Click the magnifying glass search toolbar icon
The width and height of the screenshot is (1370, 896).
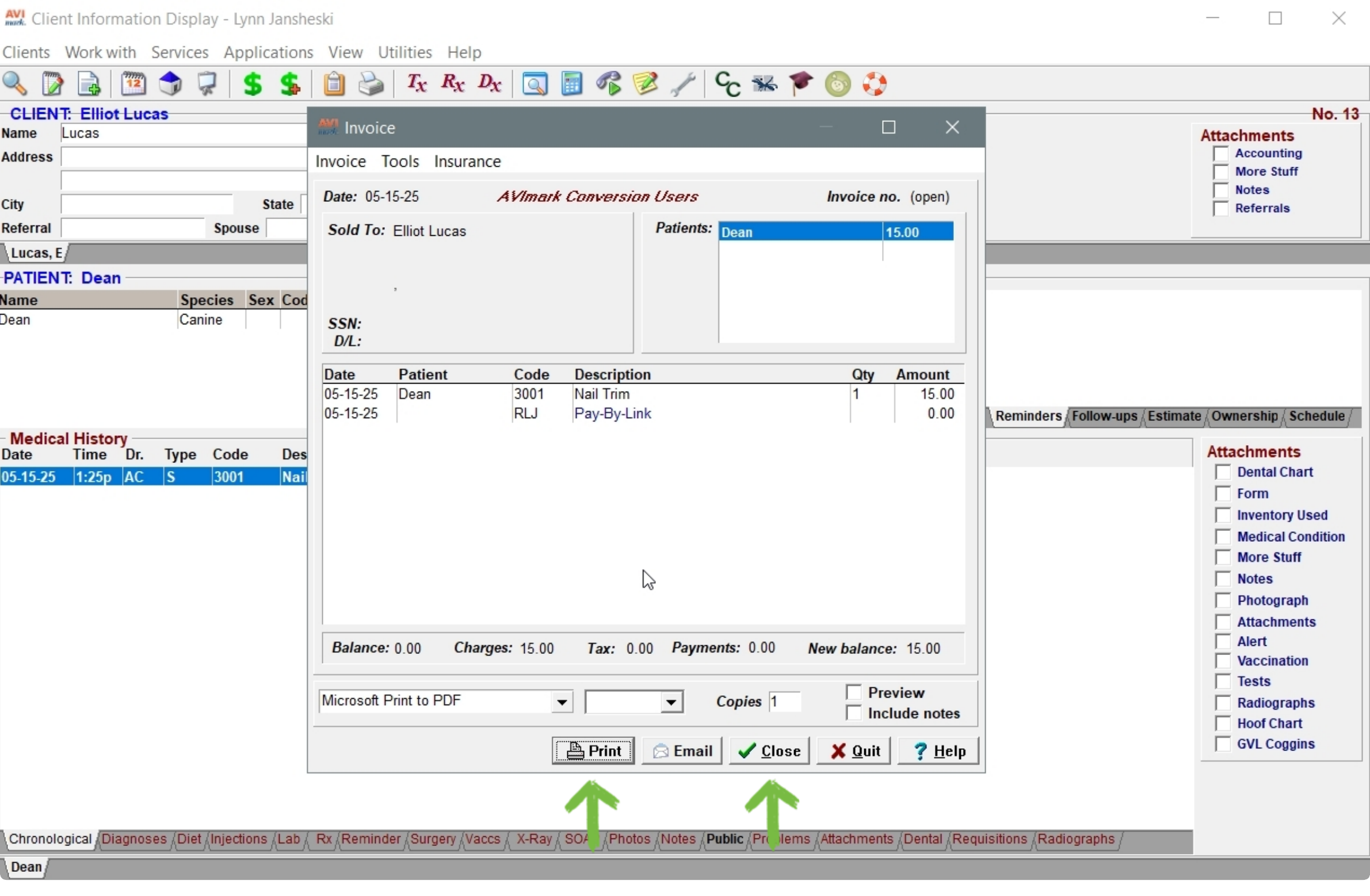[15, 85]
